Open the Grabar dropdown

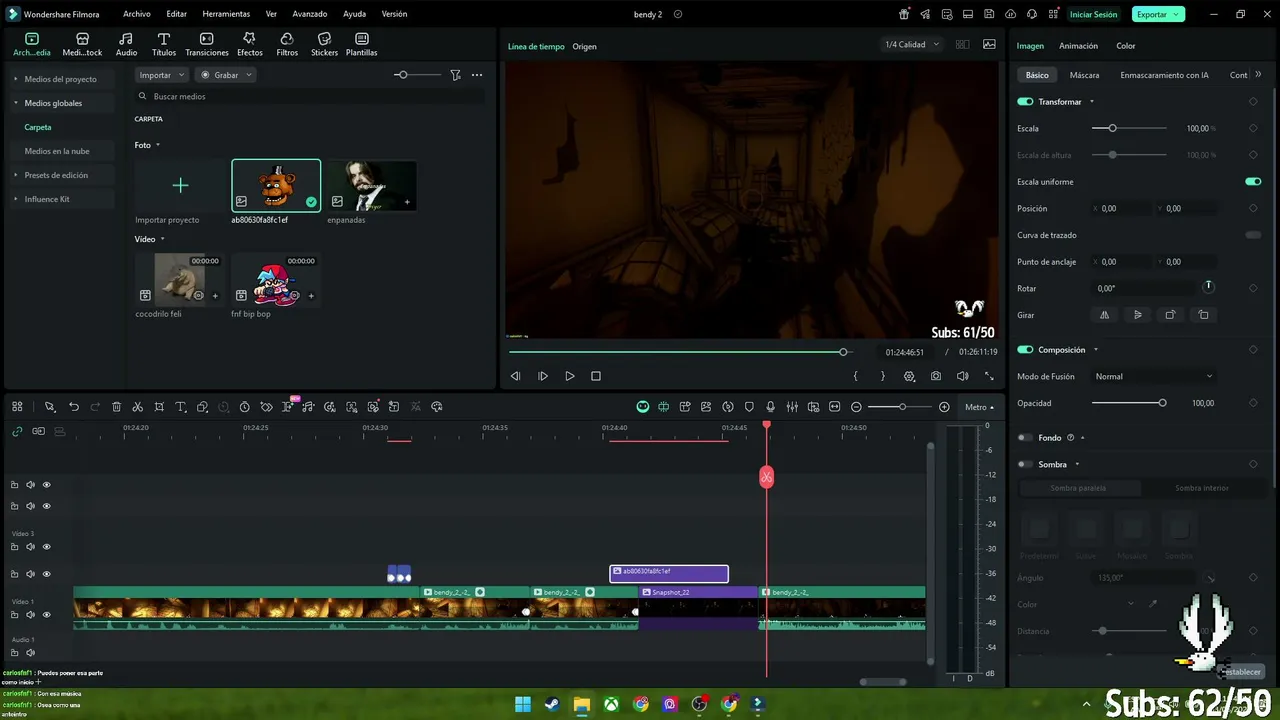tap(225, 75)
